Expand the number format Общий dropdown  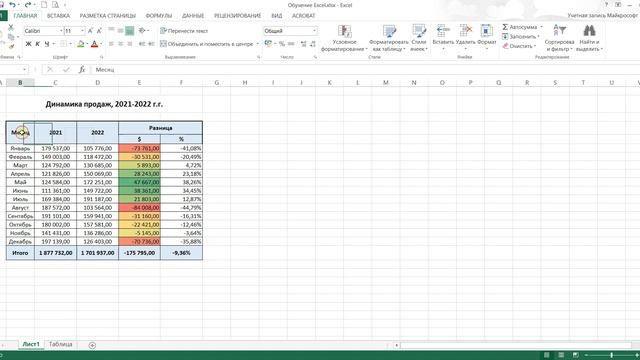pyautogui.click(x=314, y=31)
